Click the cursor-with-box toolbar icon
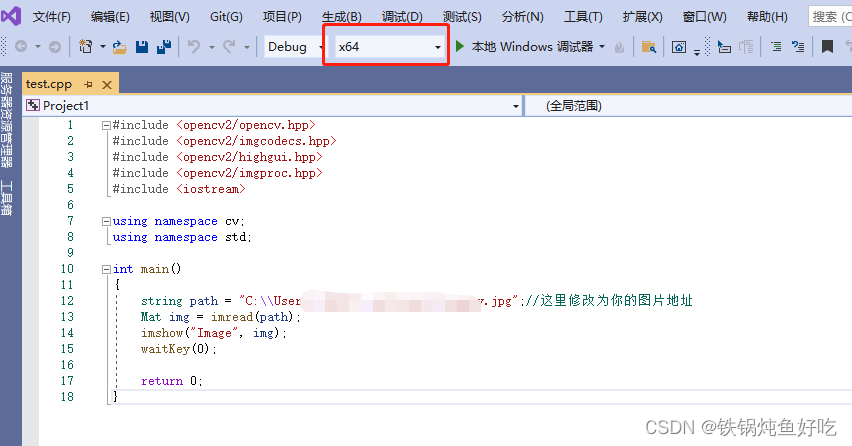Viewport: 852px width, 446px height. (x=724, y=47)
